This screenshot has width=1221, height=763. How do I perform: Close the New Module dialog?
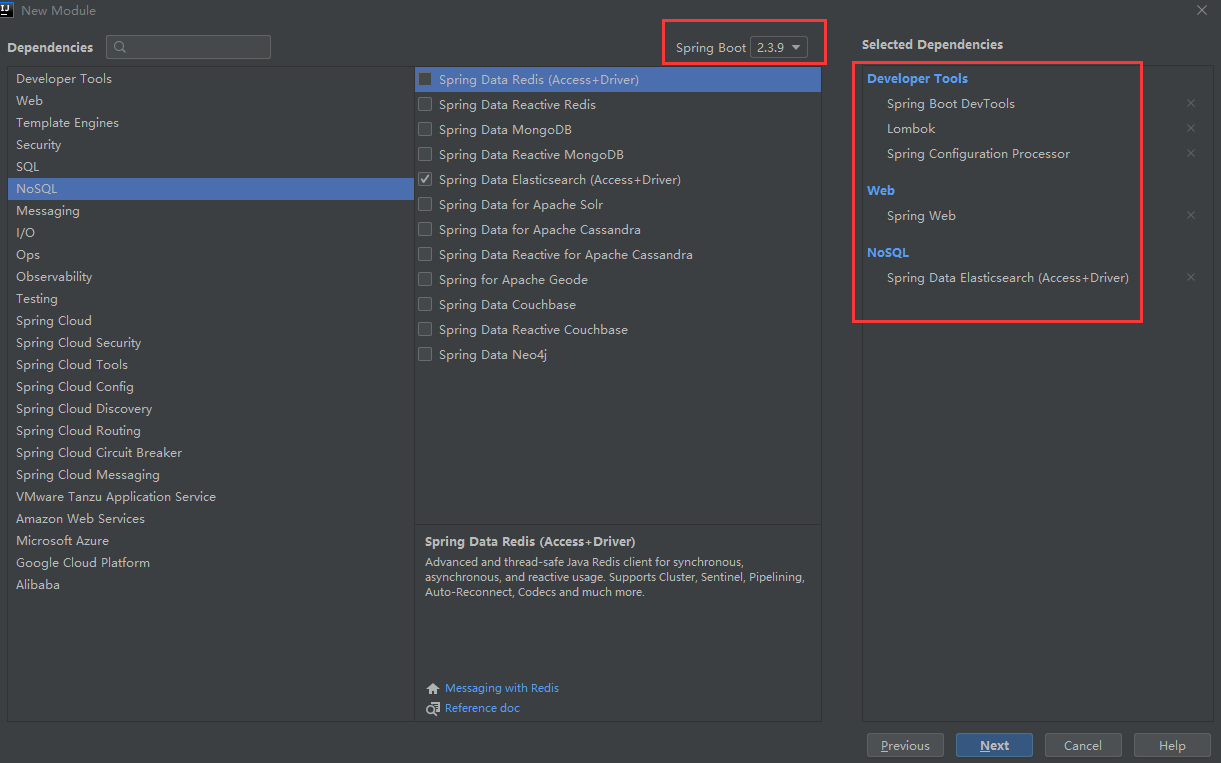tap(1201, 10)
